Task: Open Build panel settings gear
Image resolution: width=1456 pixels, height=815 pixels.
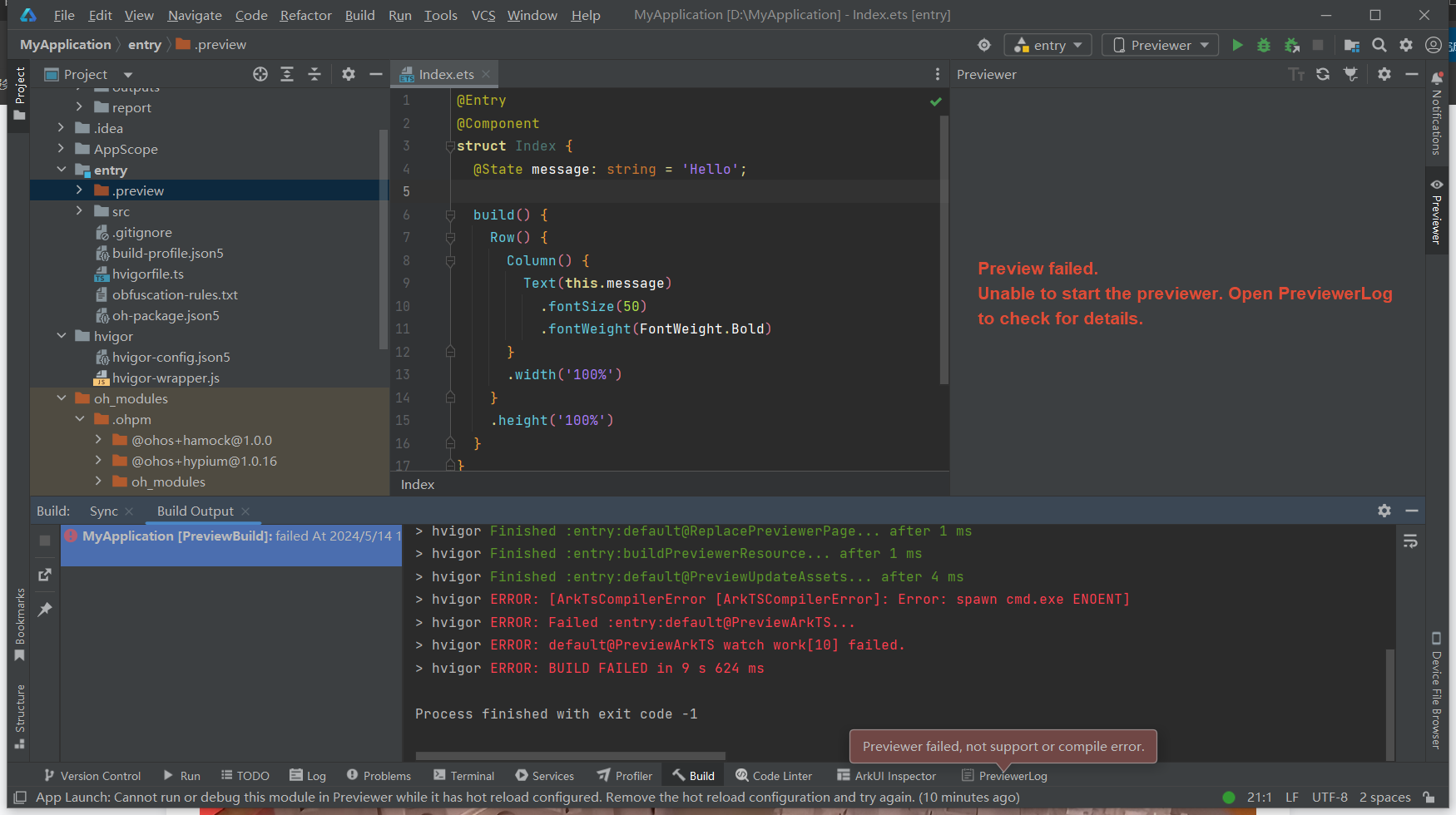Action: click(1384, 511)
